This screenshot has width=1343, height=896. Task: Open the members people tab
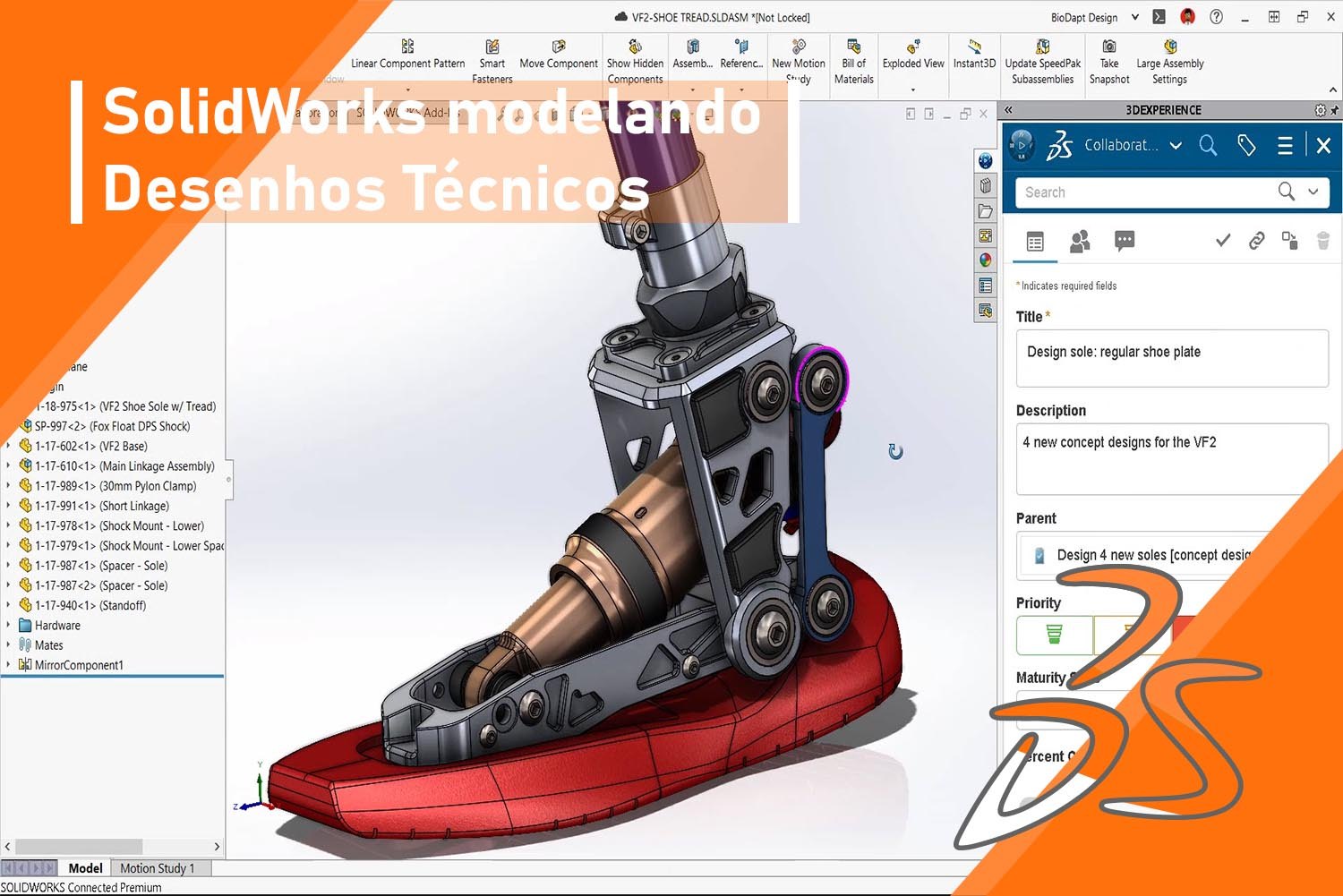[1080, 241]
